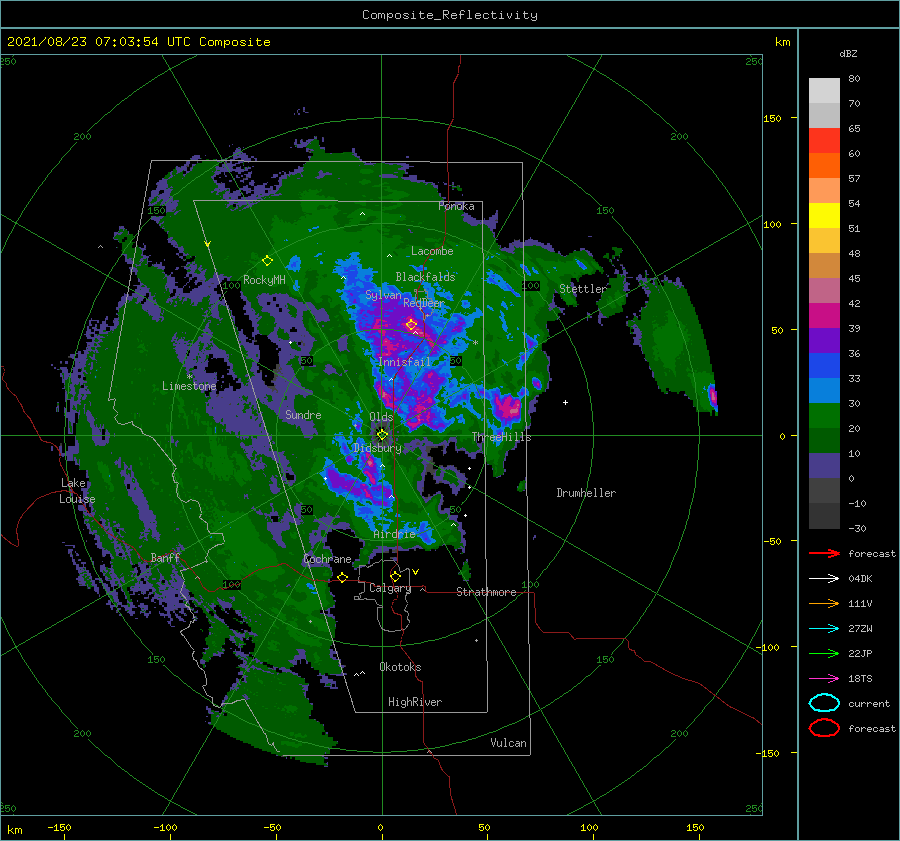The image size is (900, 841).
Task: Click the Lake Louise label
Action: pyautogui.click(x=77, y=491)
